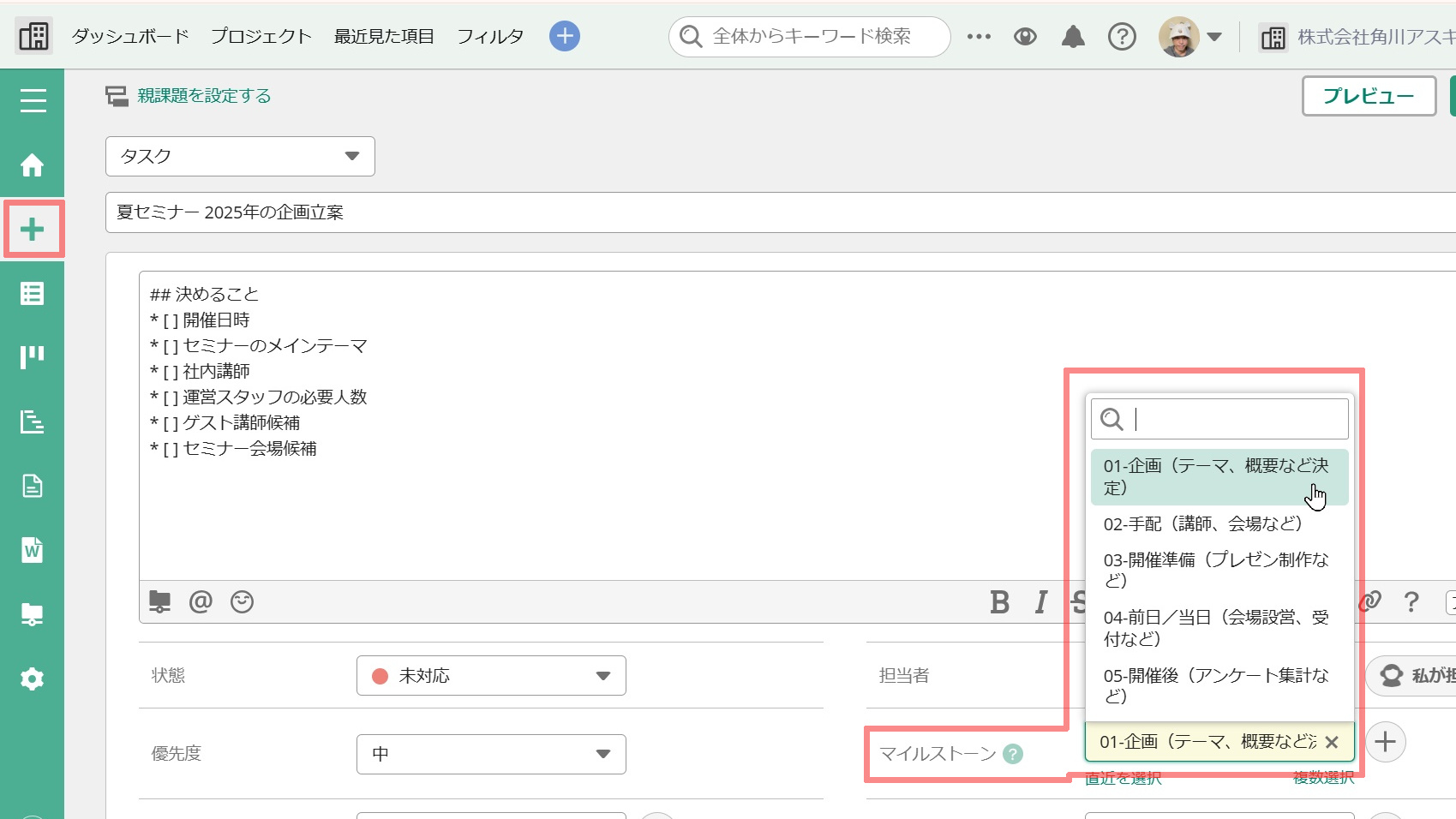
Task: Click the milestone help icon
Action: 1013,754
